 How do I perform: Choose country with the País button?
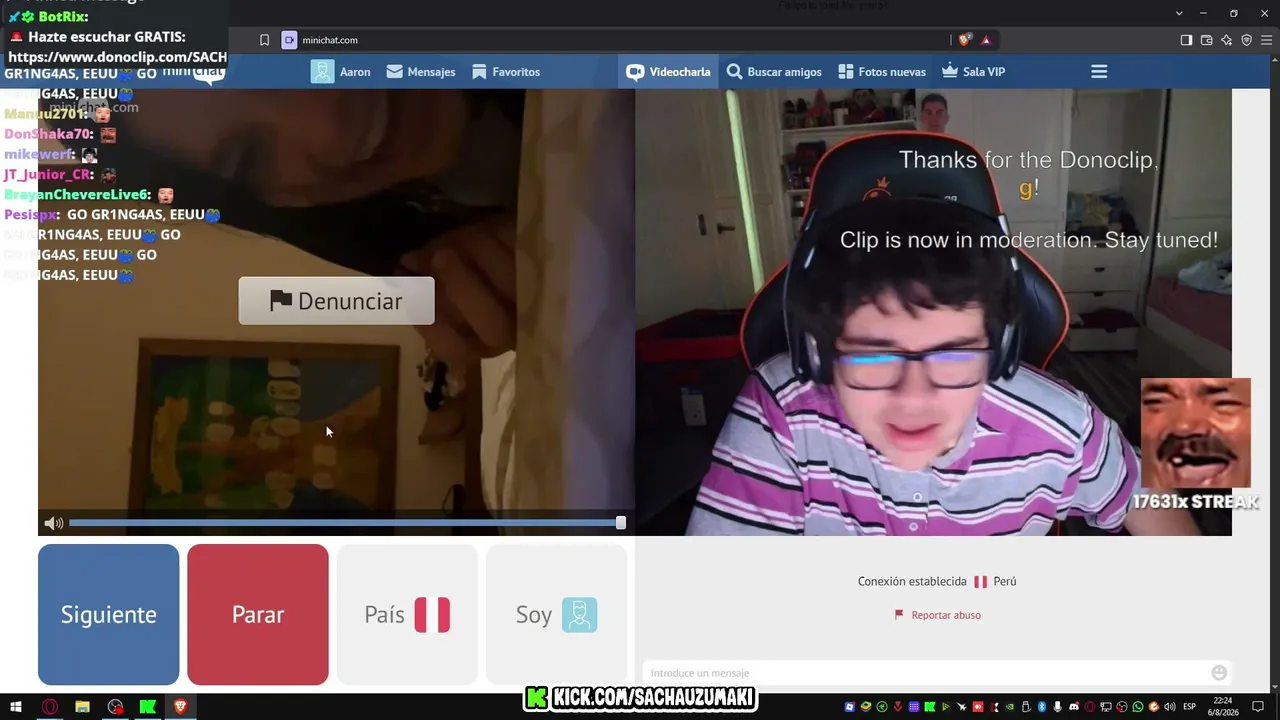click(407, 615)
